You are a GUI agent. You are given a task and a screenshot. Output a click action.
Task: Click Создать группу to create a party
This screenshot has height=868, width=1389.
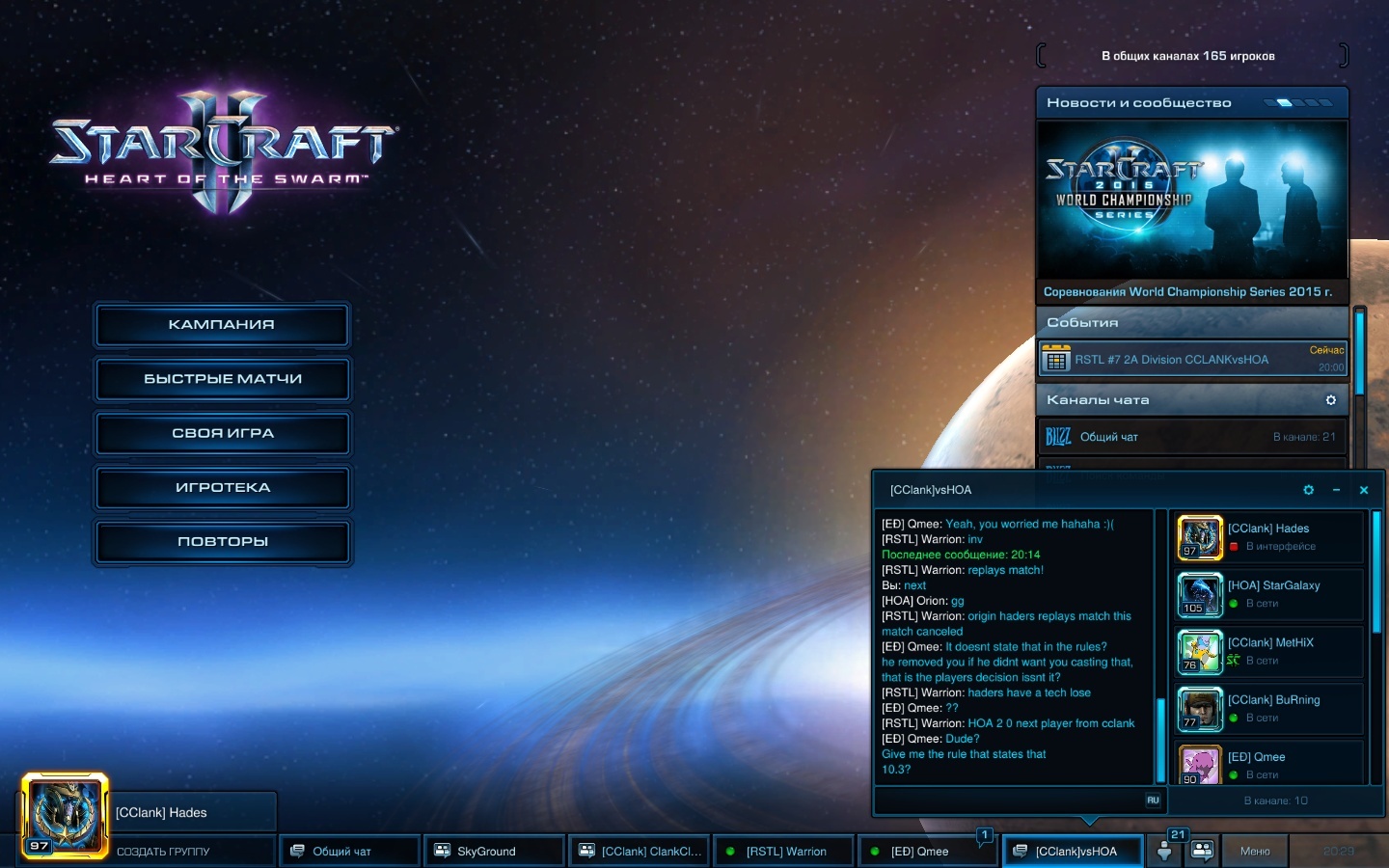coord(163,852)
